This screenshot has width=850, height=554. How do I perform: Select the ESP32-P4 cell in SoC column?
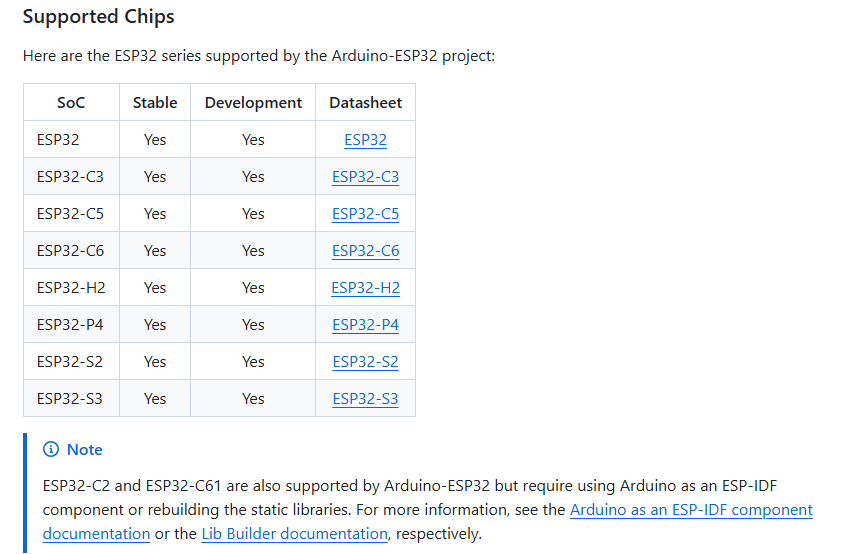point(71,324)
